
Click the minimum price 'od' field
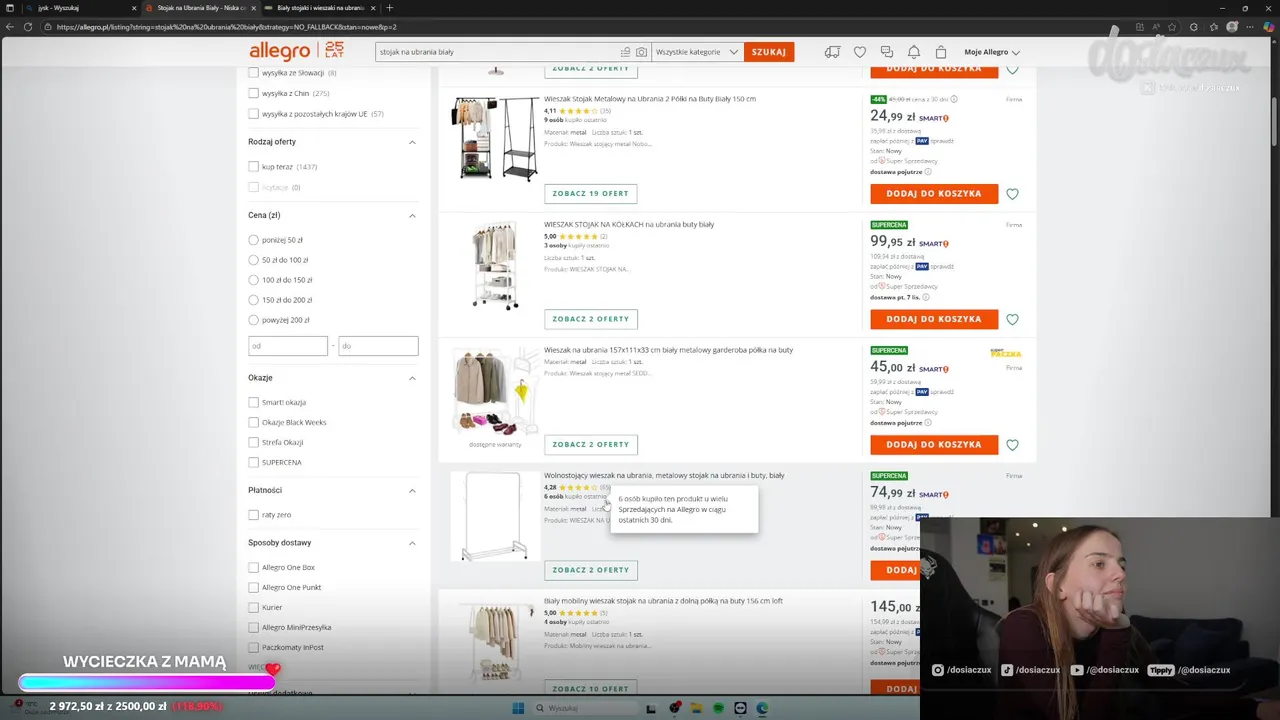tap(288, 346)
